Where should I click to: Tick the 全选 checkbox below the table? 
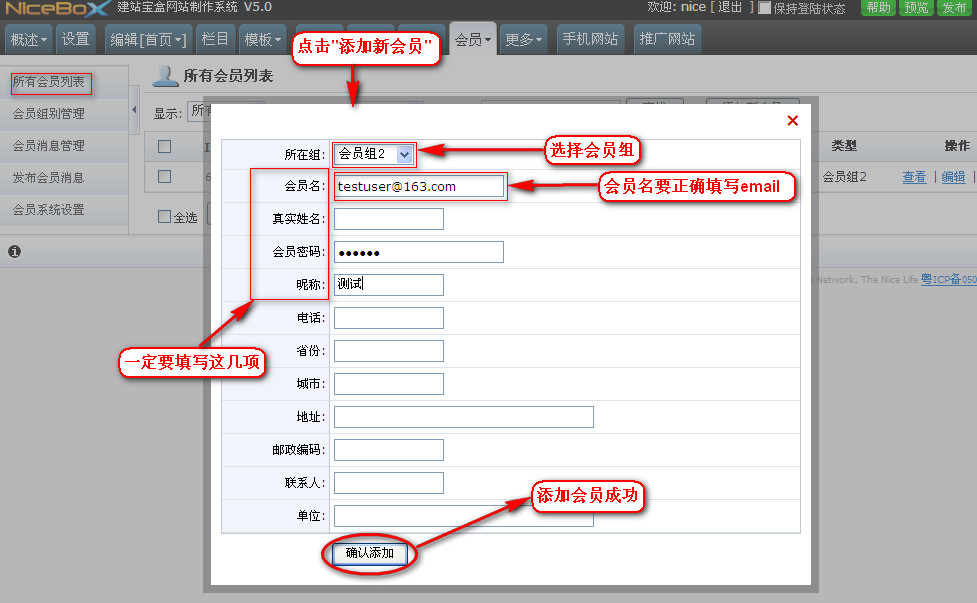click(x=165, y=217)
